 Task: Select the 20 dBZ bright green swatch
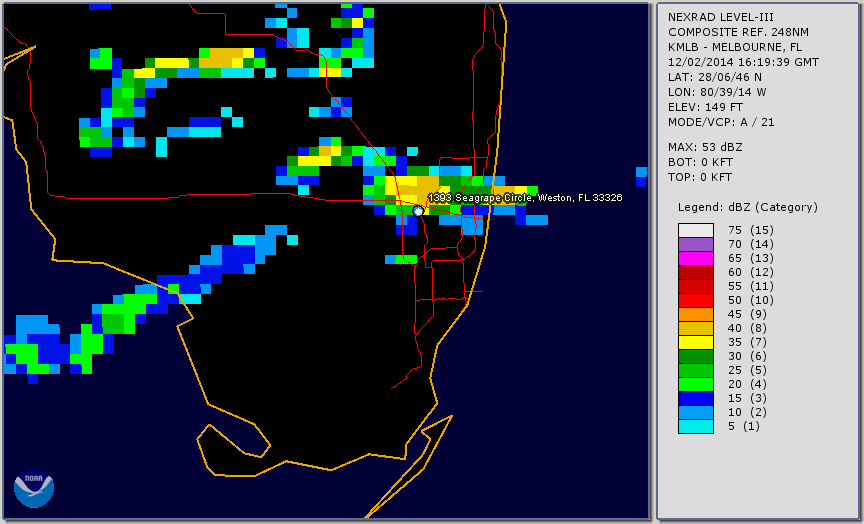696,385
